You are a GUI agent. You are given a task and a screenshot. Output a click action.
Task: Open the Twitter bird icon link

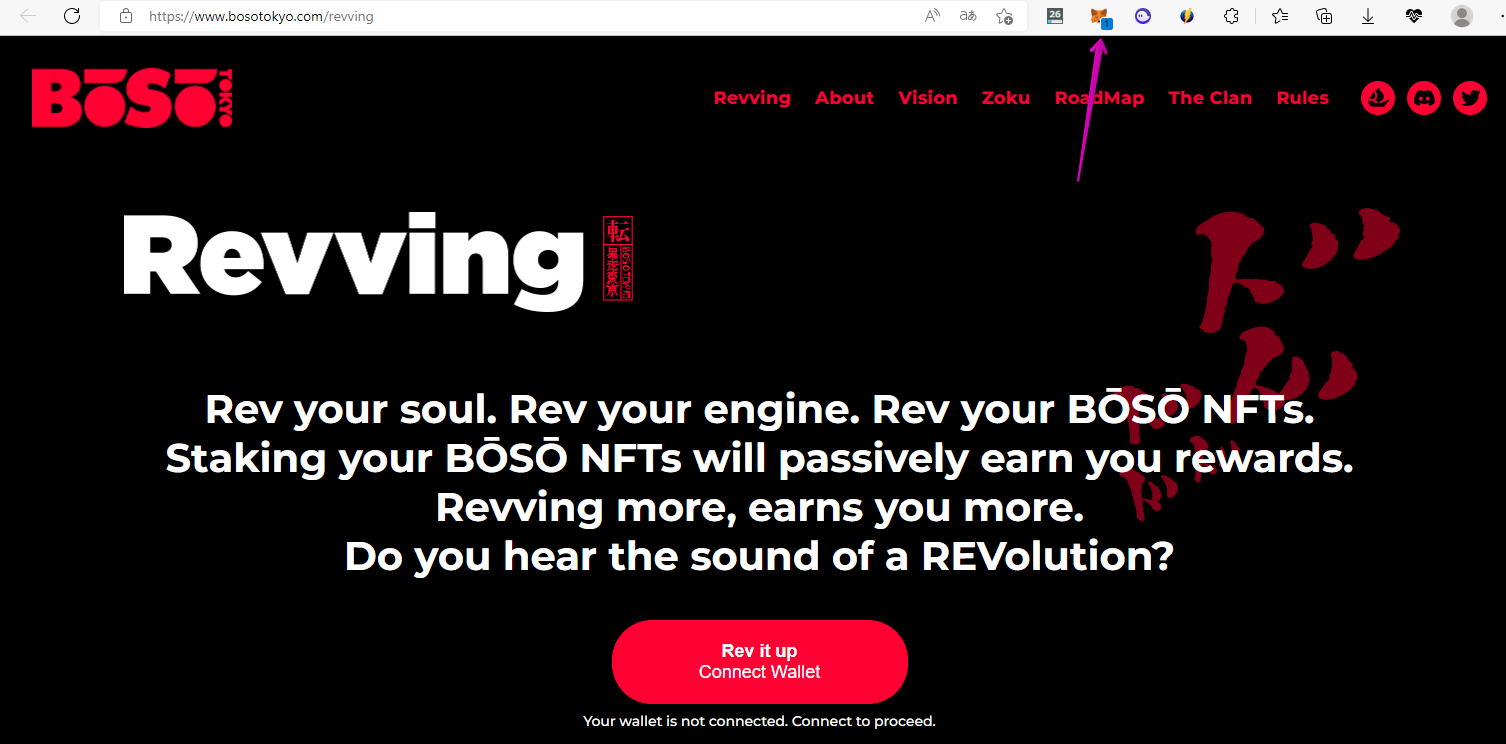point(1469,98)
